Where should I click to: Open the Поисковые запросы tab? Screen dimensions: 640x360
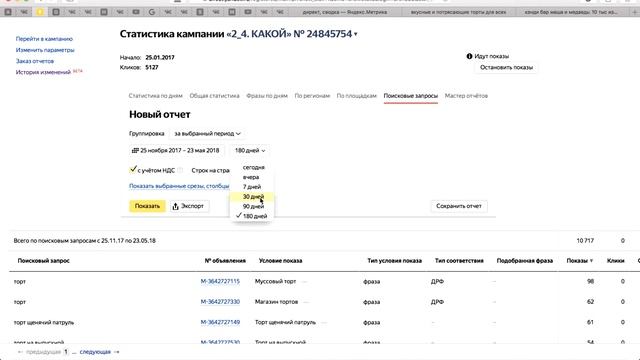(411, 96)
